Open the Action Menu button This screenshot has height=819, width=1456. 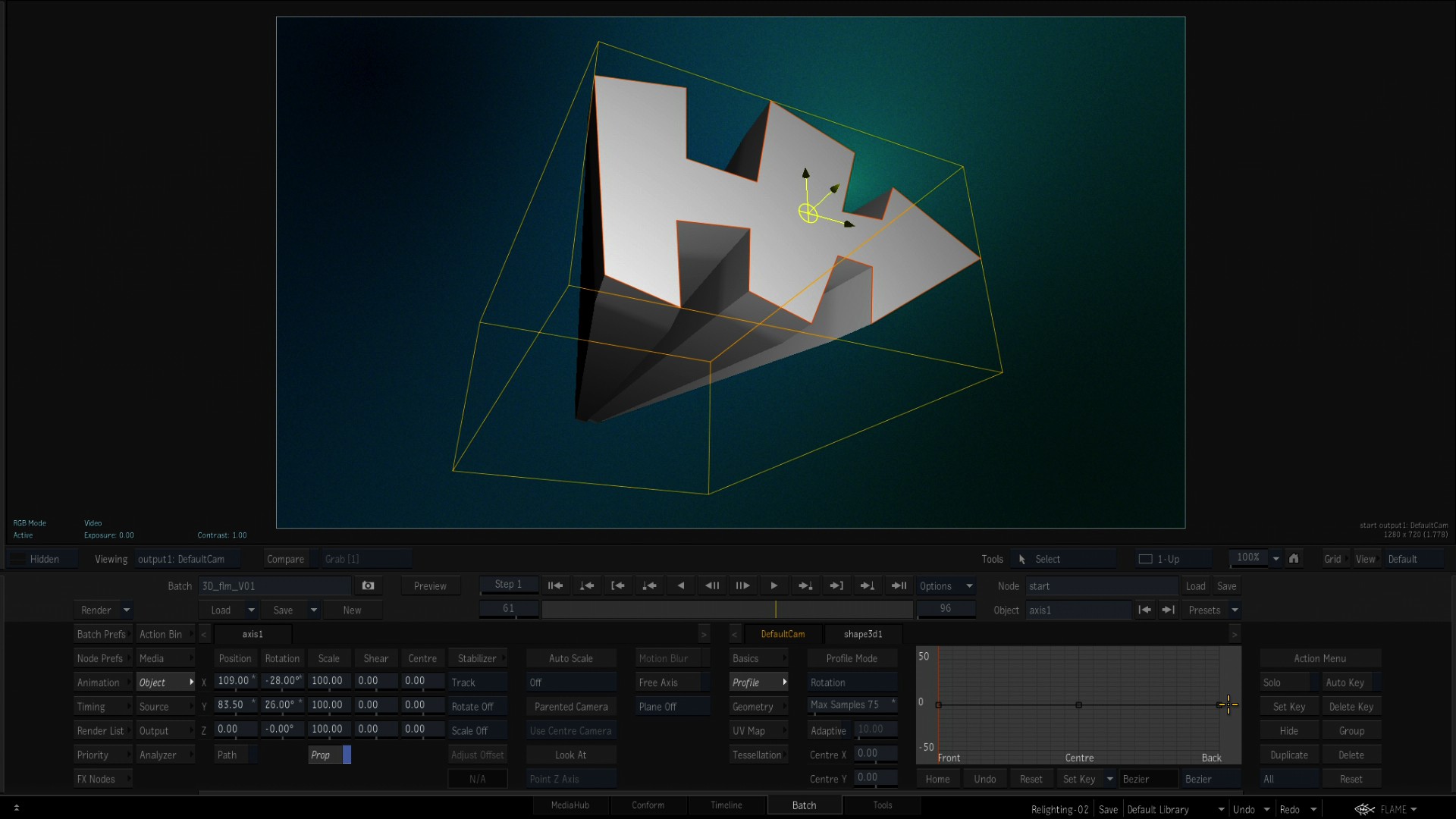(x=1320, y=658)
